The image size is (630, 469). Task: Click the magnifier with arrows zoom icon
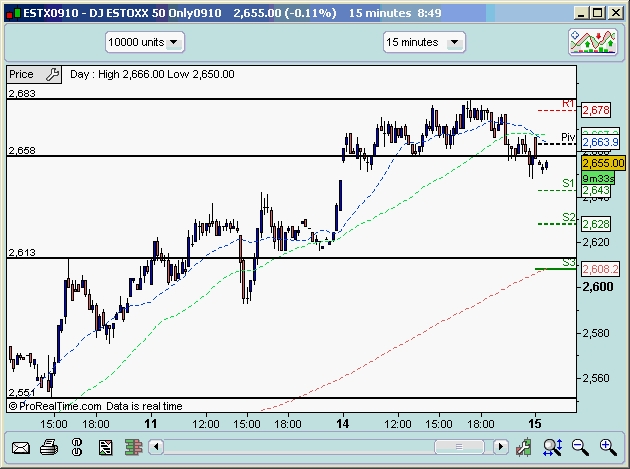point(552,447)
